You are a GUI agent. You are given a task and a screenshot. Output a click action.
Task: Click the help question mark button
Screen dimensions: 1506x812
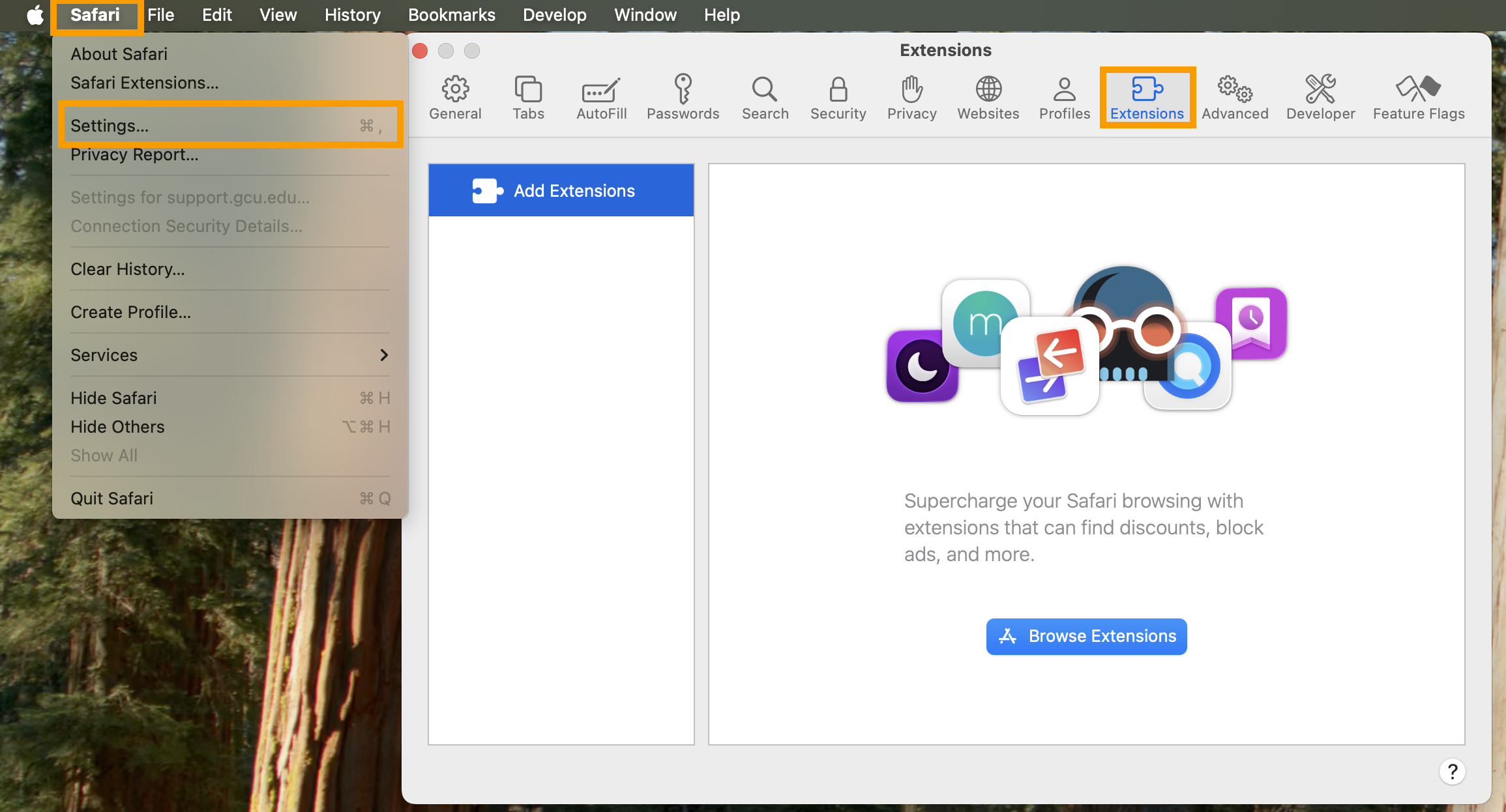[1452, 772]
